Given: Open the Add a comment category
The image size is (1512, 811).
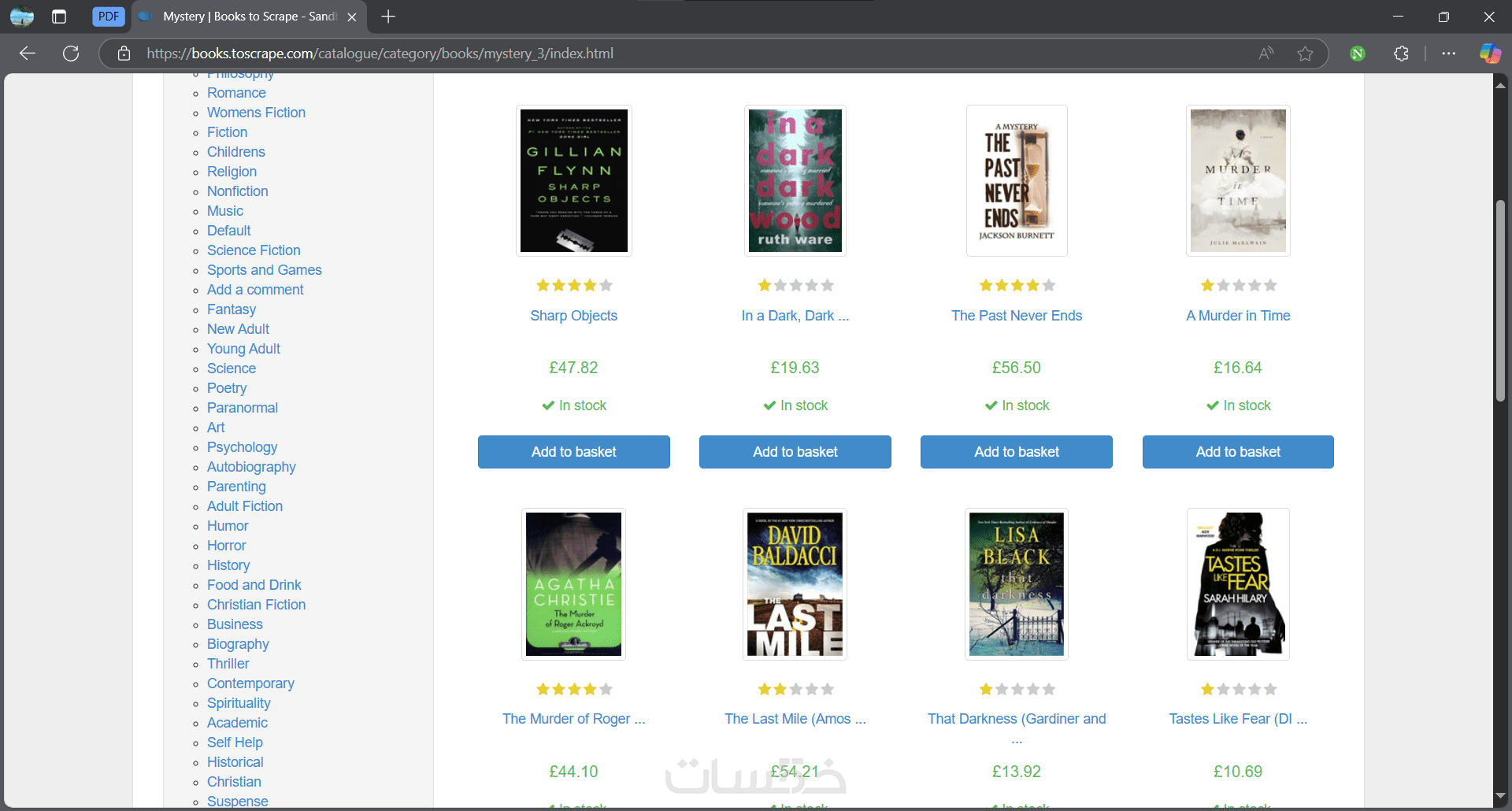Looking at the screenshot, I should (x=255, y=290).
